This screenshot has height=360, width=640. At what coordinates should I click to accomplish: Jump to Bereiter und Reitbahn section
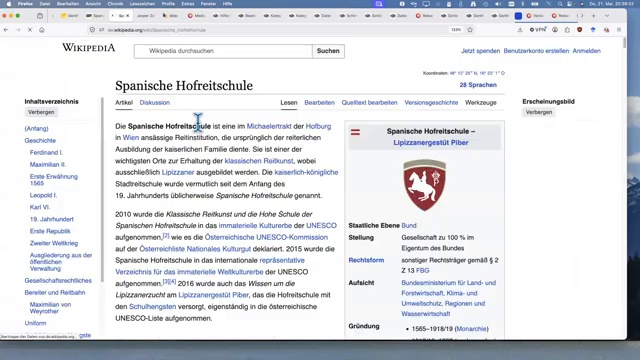click(x=55, y=292)
